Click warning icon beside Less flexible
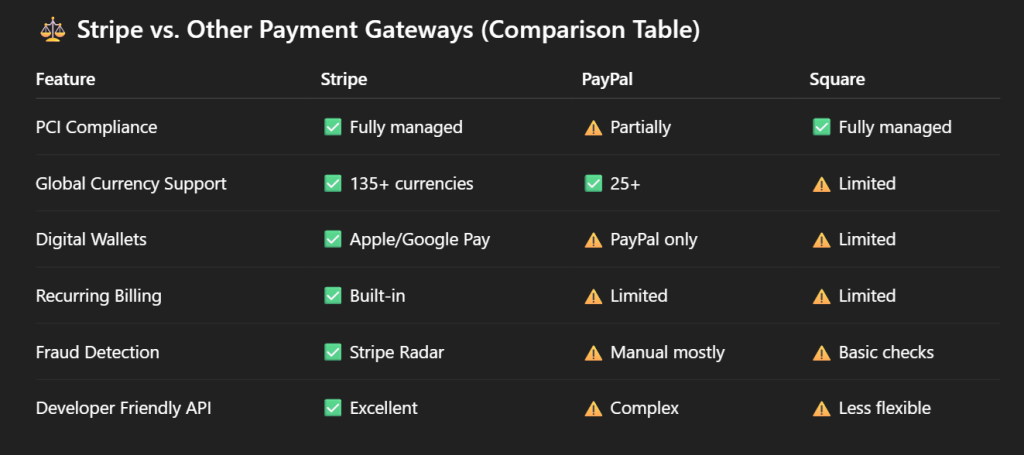The width and height of the screenshot is (1024, 455). point(822,409)
